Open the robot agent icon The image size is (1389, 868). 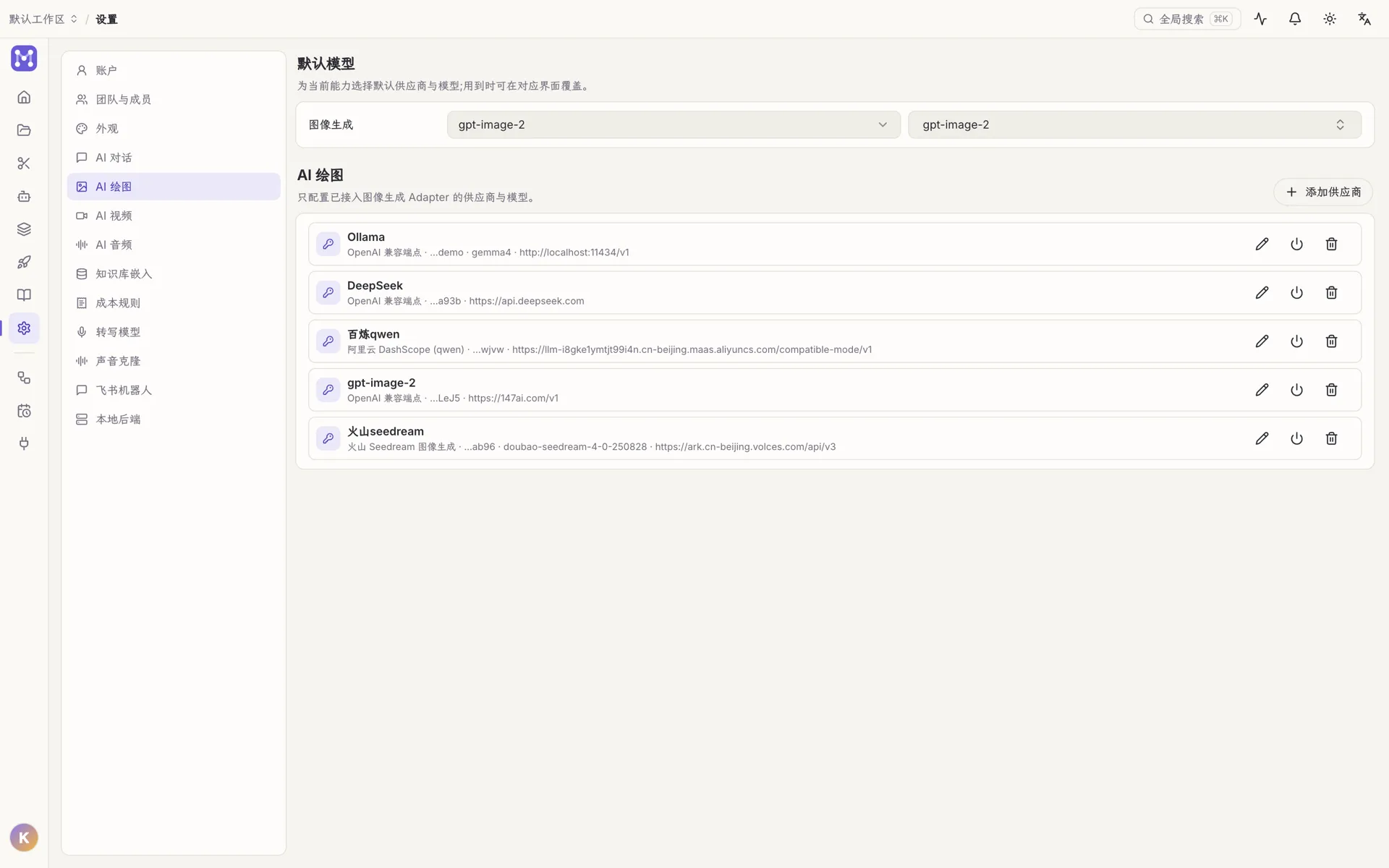[x=24, y=196]
